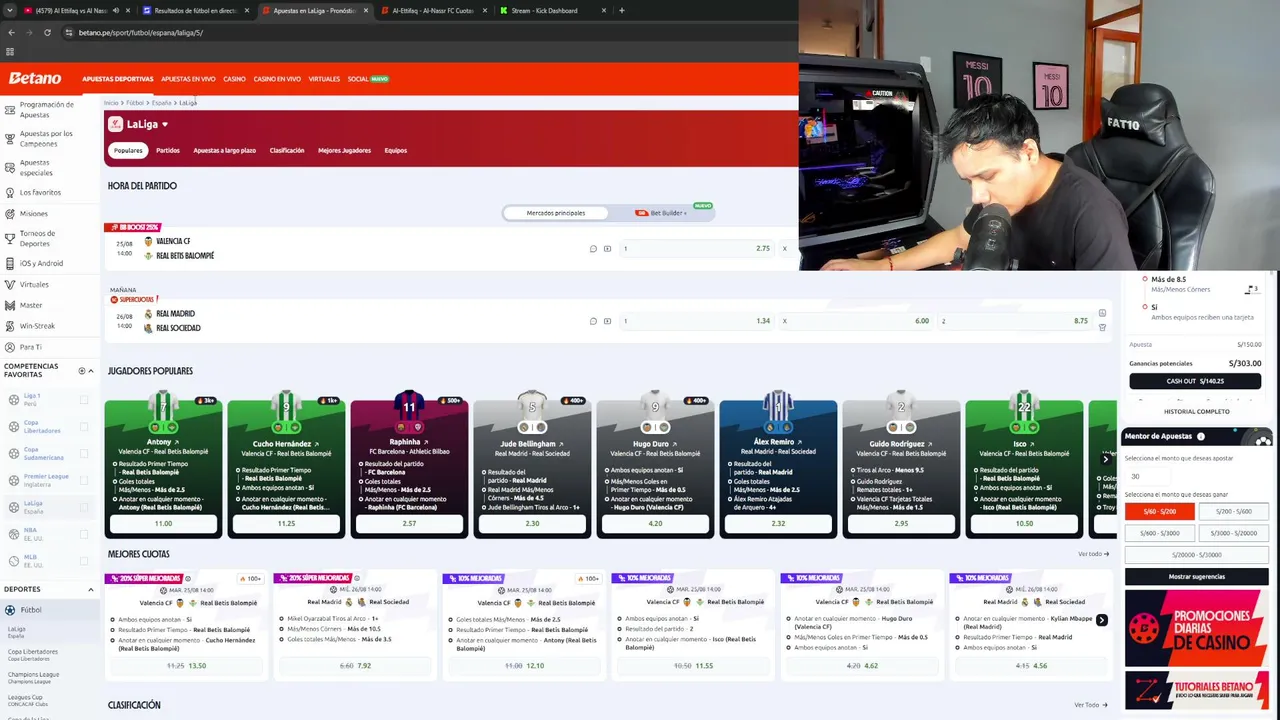
Task: Collapse the Deportes section
Action: tap(91, 590)
